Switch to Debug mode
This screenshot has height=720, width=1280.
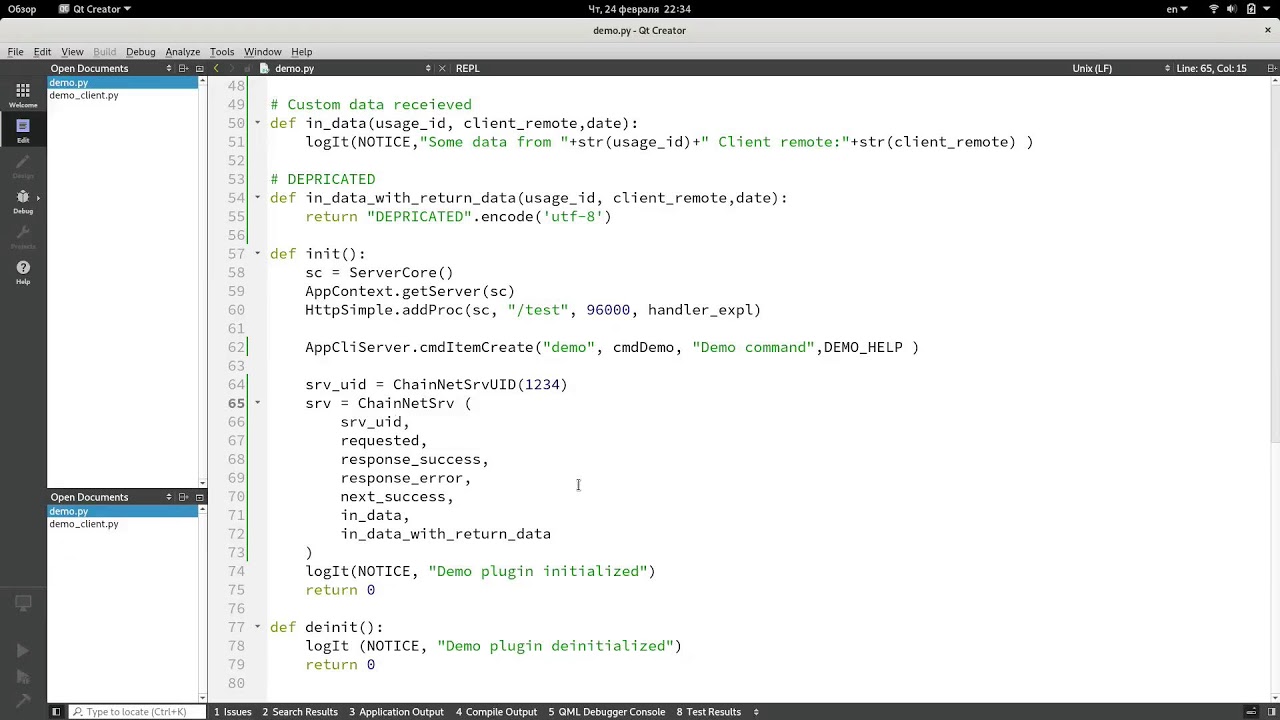click(x=23, y=201)
